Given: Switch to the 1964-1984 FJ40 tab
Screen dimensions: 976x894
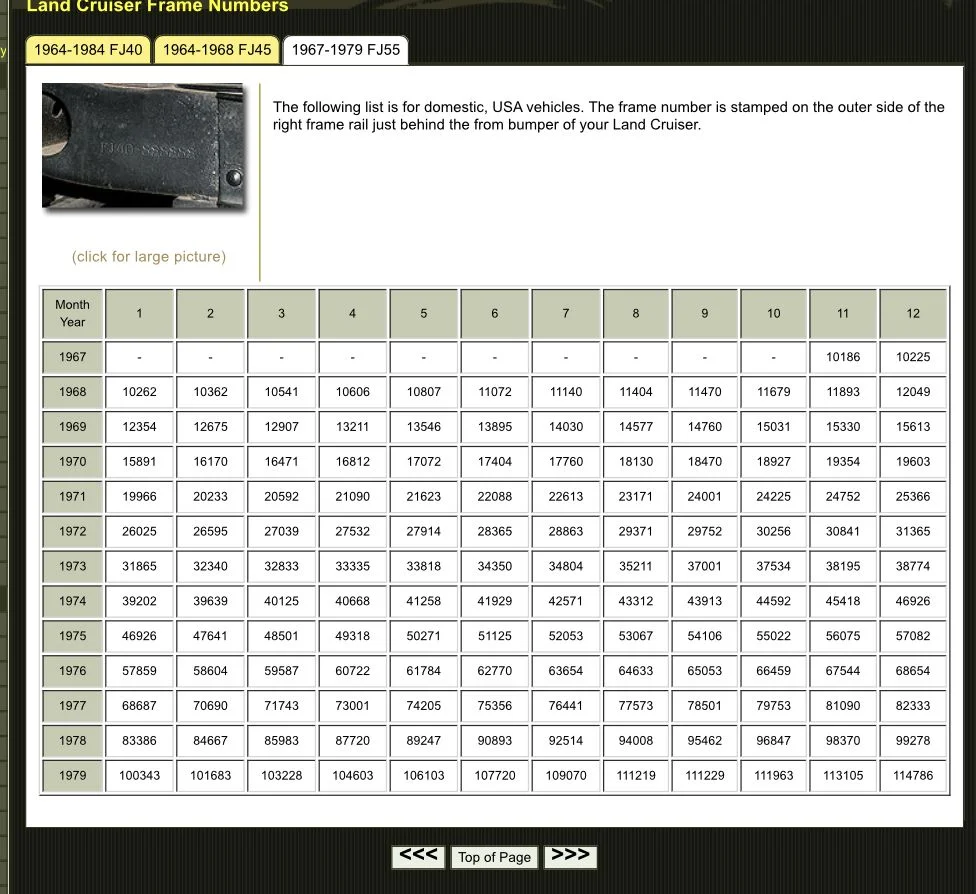Looking at the screenshot, I should click(x=88, y=50).
